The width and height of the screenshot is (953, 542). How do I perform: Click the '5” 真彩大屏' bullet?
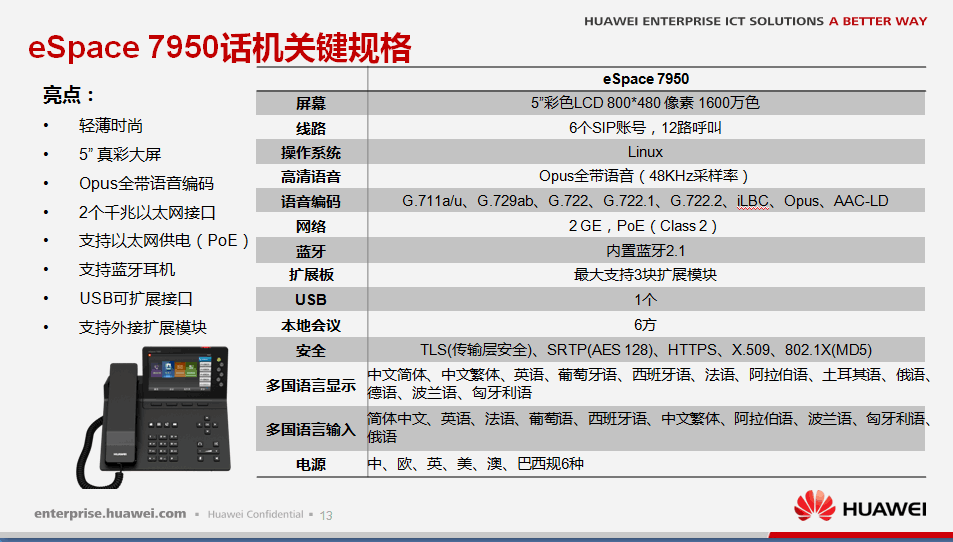pyautogui.click(x=120, y=154)
